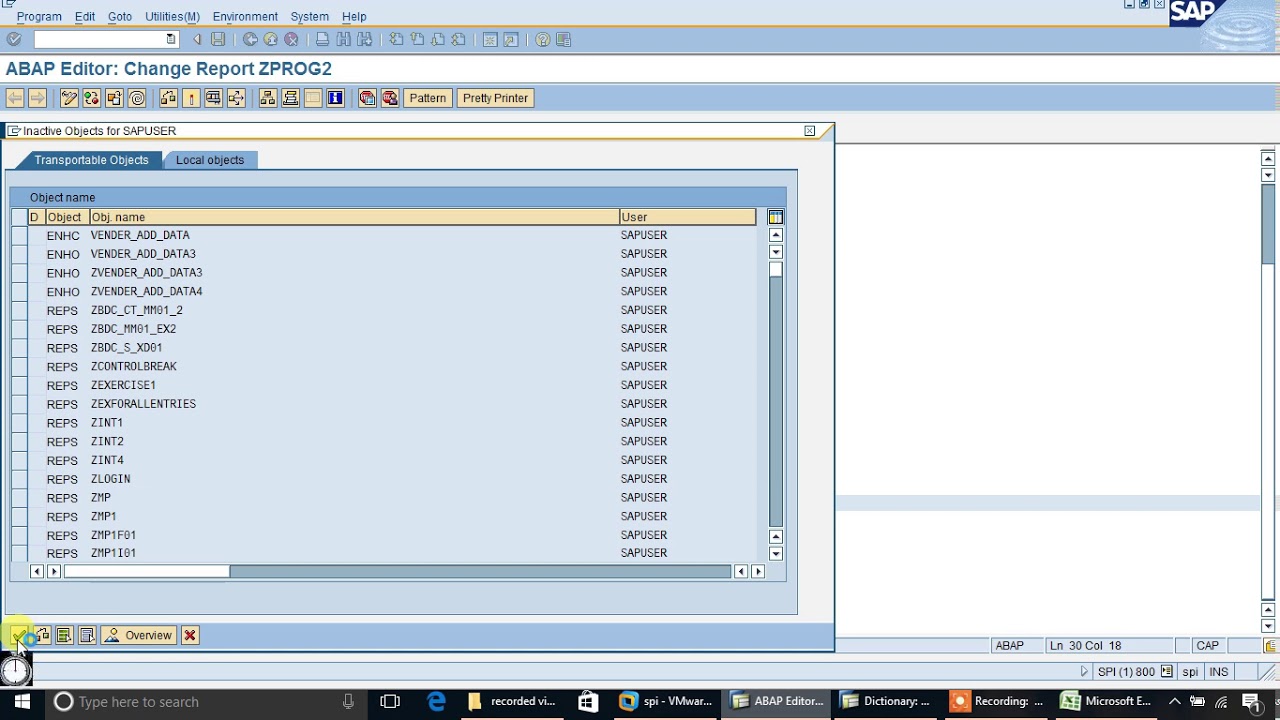Click the blue Help On info icon

(x=335, y=98)
